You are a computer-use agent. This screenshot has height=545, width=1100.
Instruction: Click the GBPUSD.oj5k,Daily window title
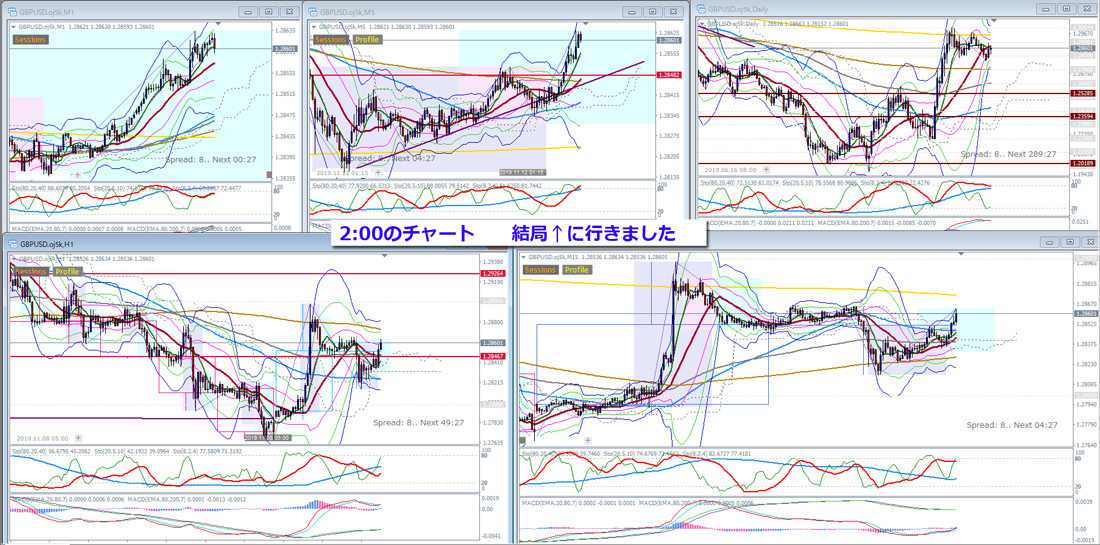(x=737, y=9)
